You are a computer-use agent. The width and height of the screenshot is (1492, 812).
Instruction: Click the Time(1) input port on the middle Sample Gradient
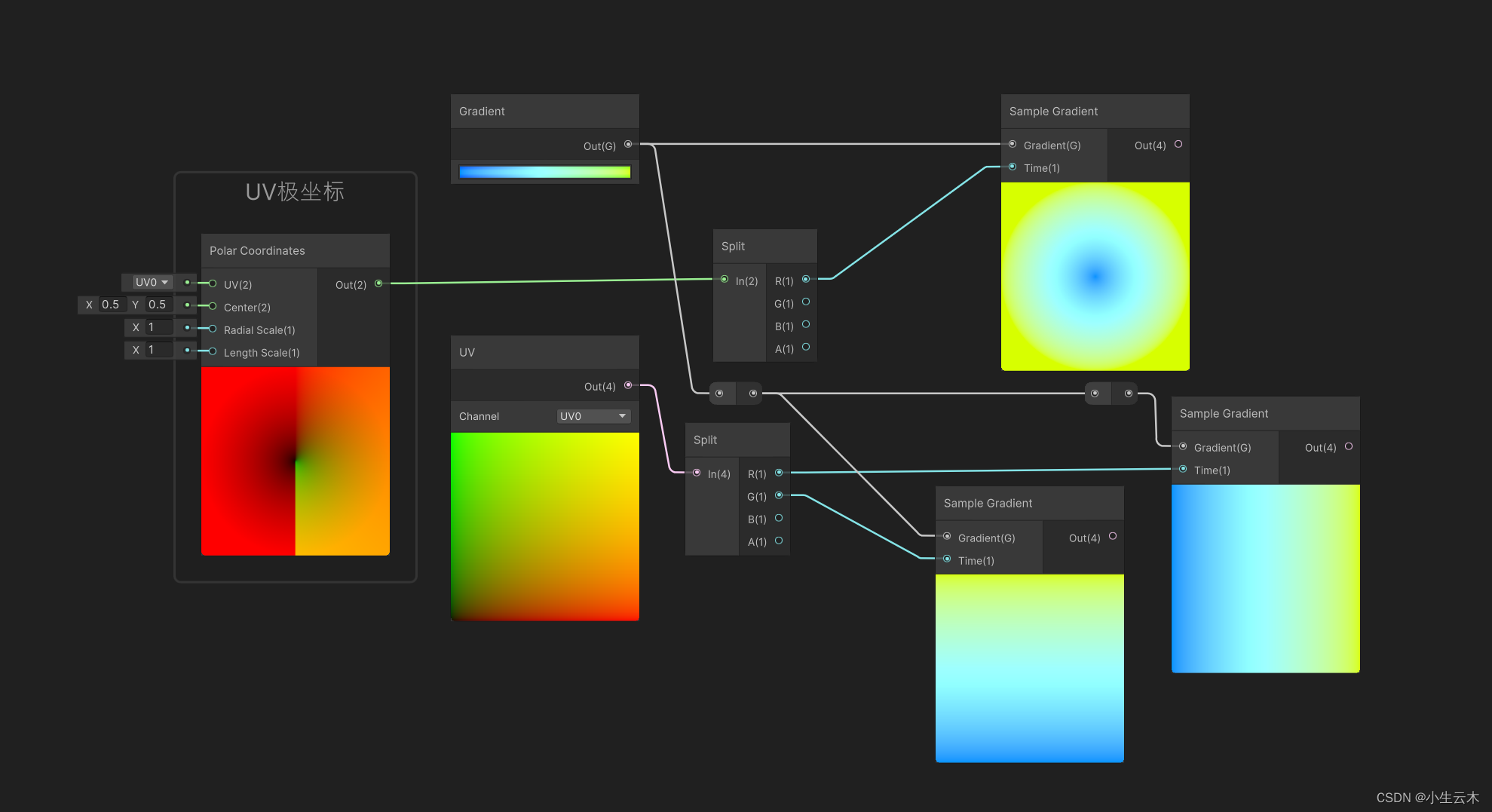pyautogui.click(x=947, y=559)
